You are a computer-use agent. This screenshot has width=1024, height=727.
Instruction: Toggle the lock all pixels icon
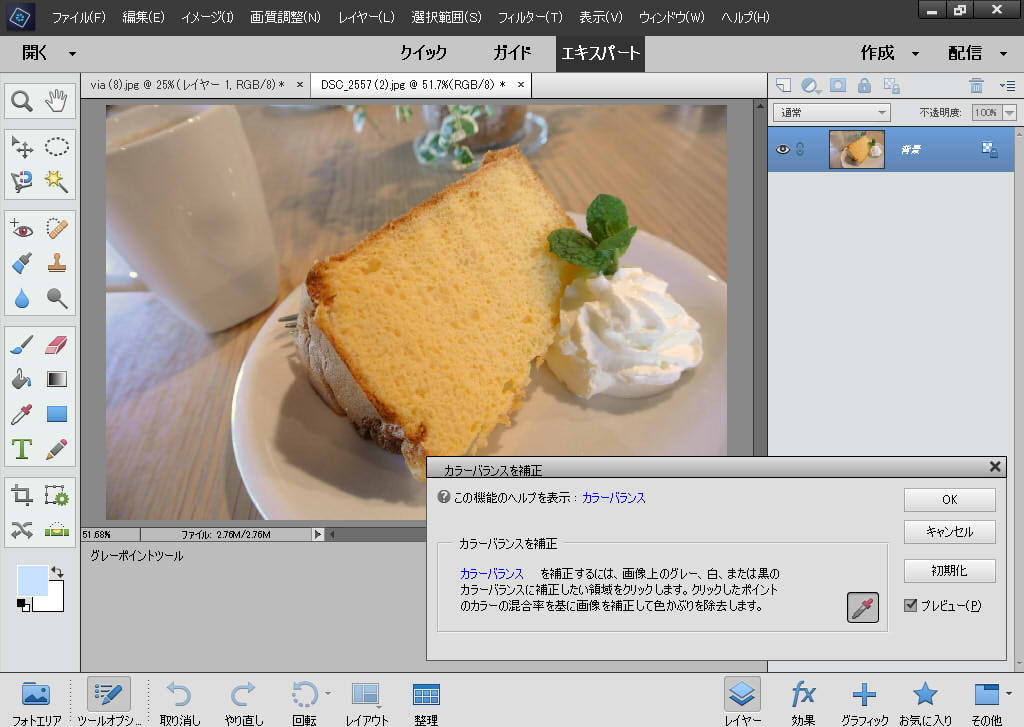pos(864,86)
